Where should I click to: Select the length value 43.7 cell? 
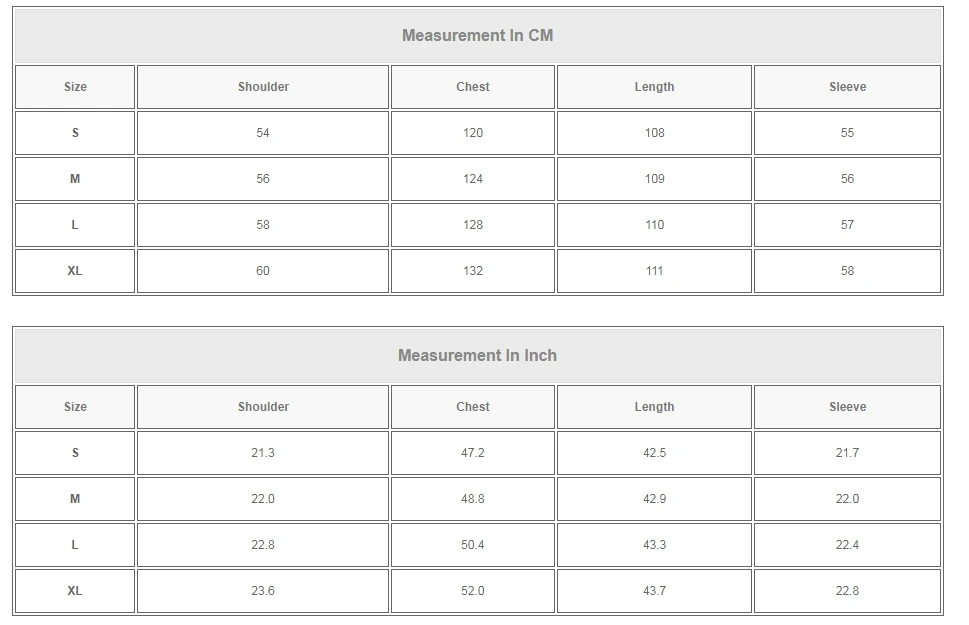tap(654, 591)
